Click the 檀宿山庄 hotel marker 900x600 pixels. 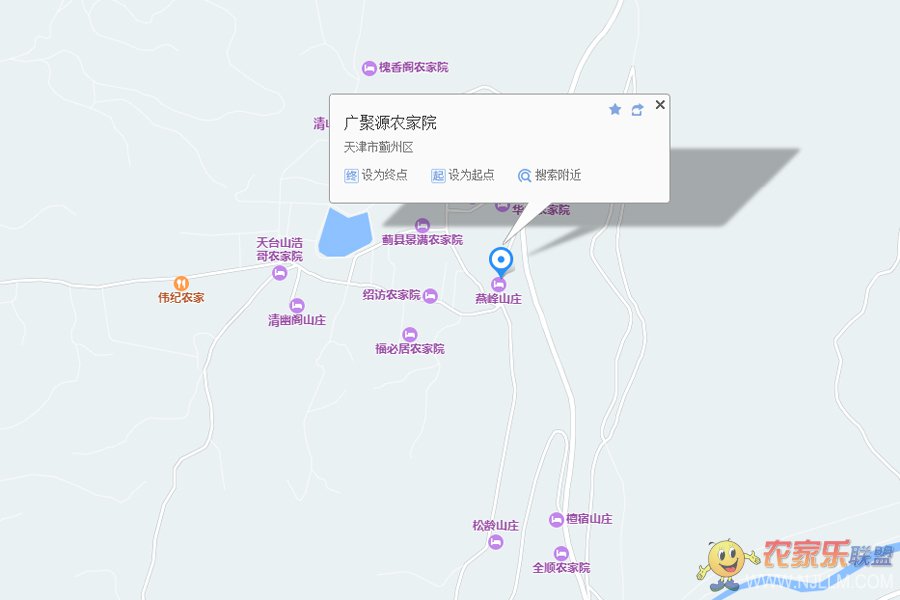556,520
